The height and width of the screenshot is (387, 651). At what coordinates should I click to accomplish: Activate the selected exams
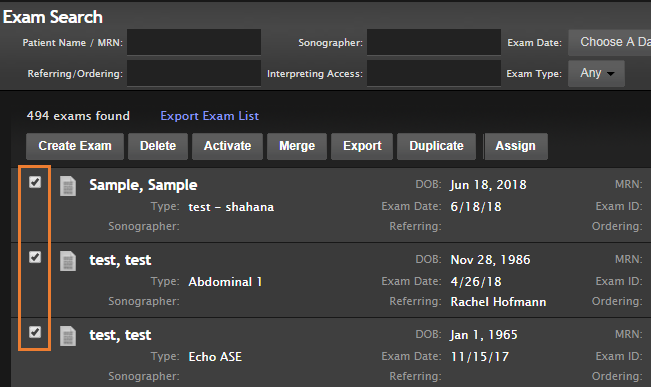(227, 146)
